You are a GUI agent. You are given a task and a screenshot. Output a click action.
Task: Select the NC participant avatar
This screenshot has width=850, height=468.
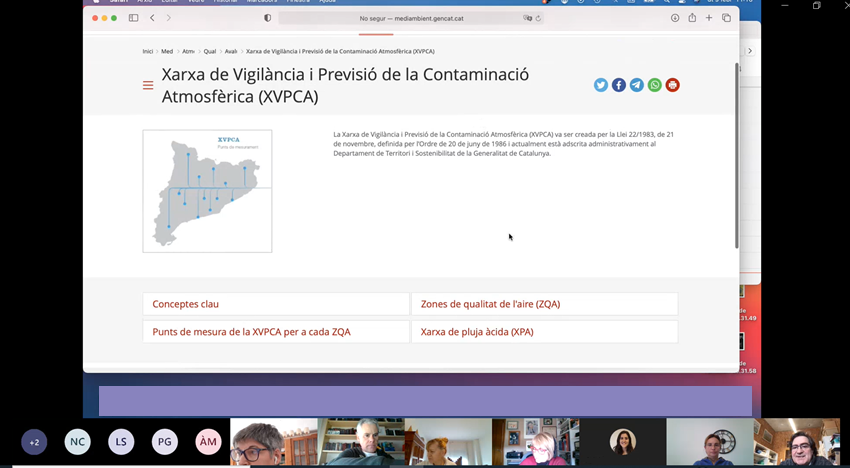pyautogui.click(x=78, y=442)
